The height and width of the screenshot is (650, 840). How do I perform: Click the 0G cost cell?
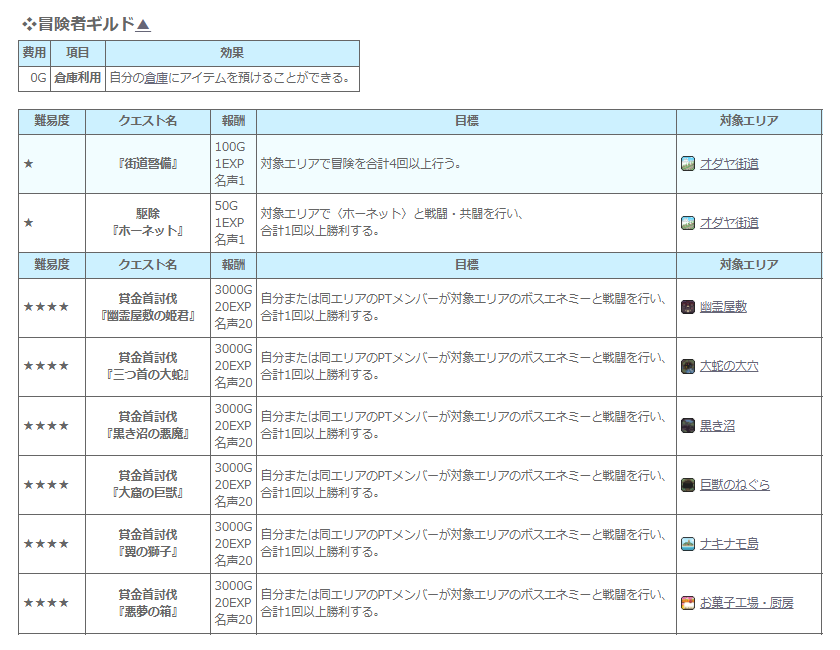click(x=35, y=79)
